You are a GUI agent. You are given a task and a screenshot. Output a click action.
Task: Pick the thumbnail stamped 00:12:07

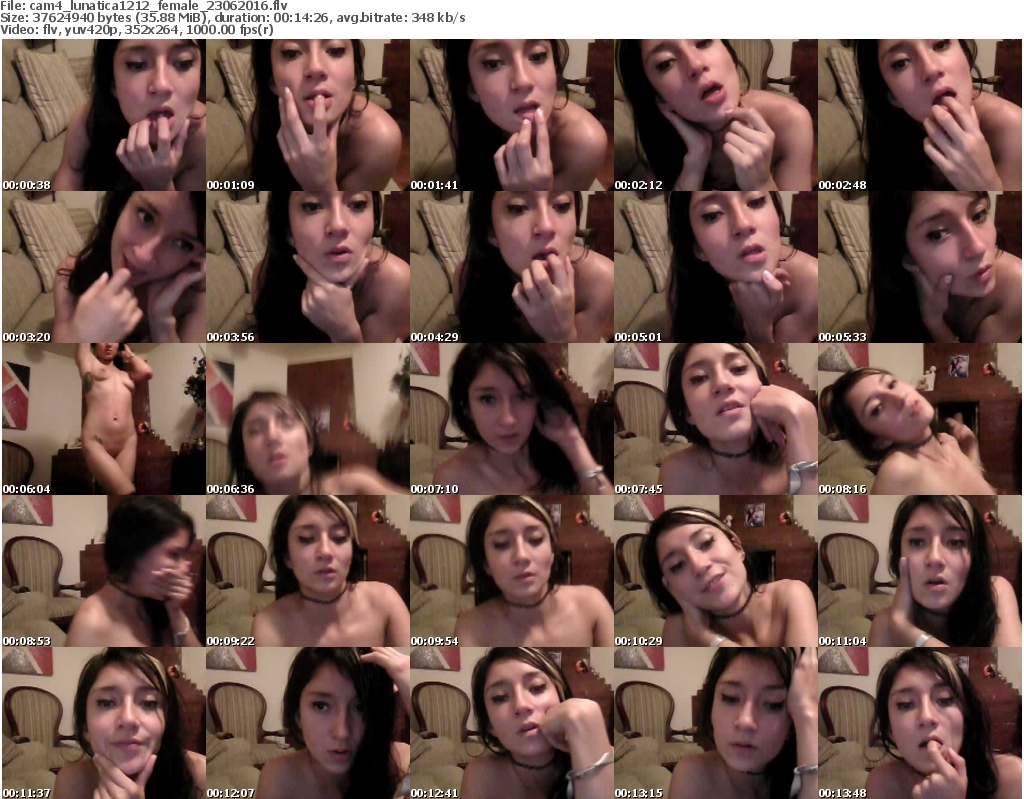tap(308, 723)
